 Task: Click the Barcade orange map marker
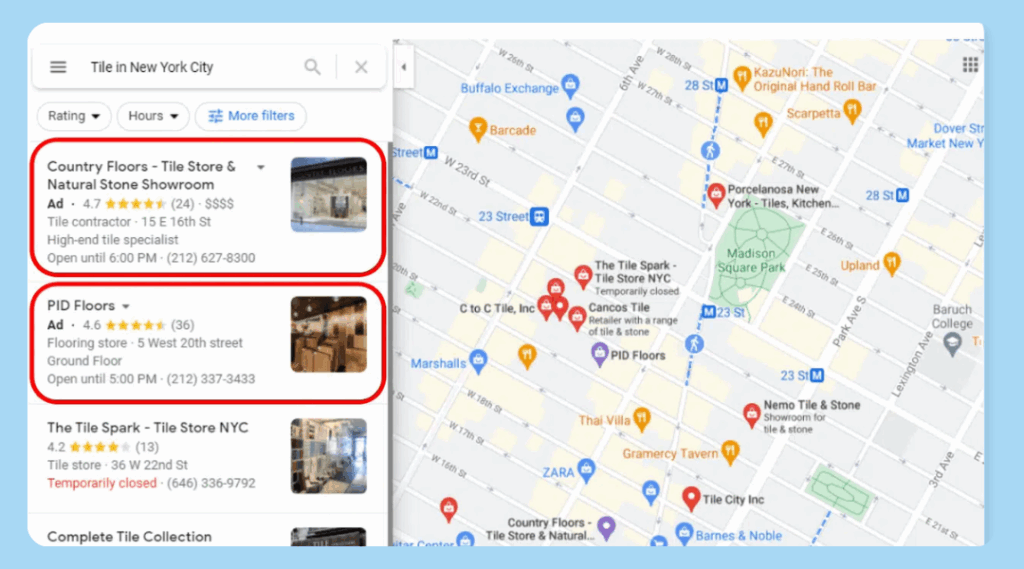[478, 128]
